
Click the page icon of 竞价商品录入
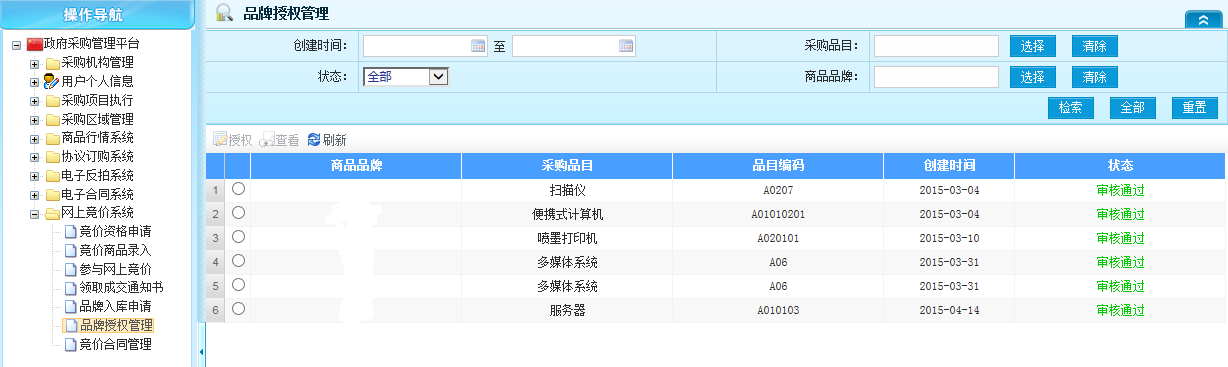click(x=70, y=251)
